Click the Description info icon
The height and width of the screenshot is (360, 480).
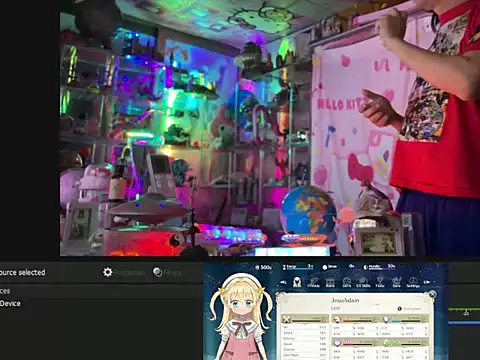click(400, 309)
